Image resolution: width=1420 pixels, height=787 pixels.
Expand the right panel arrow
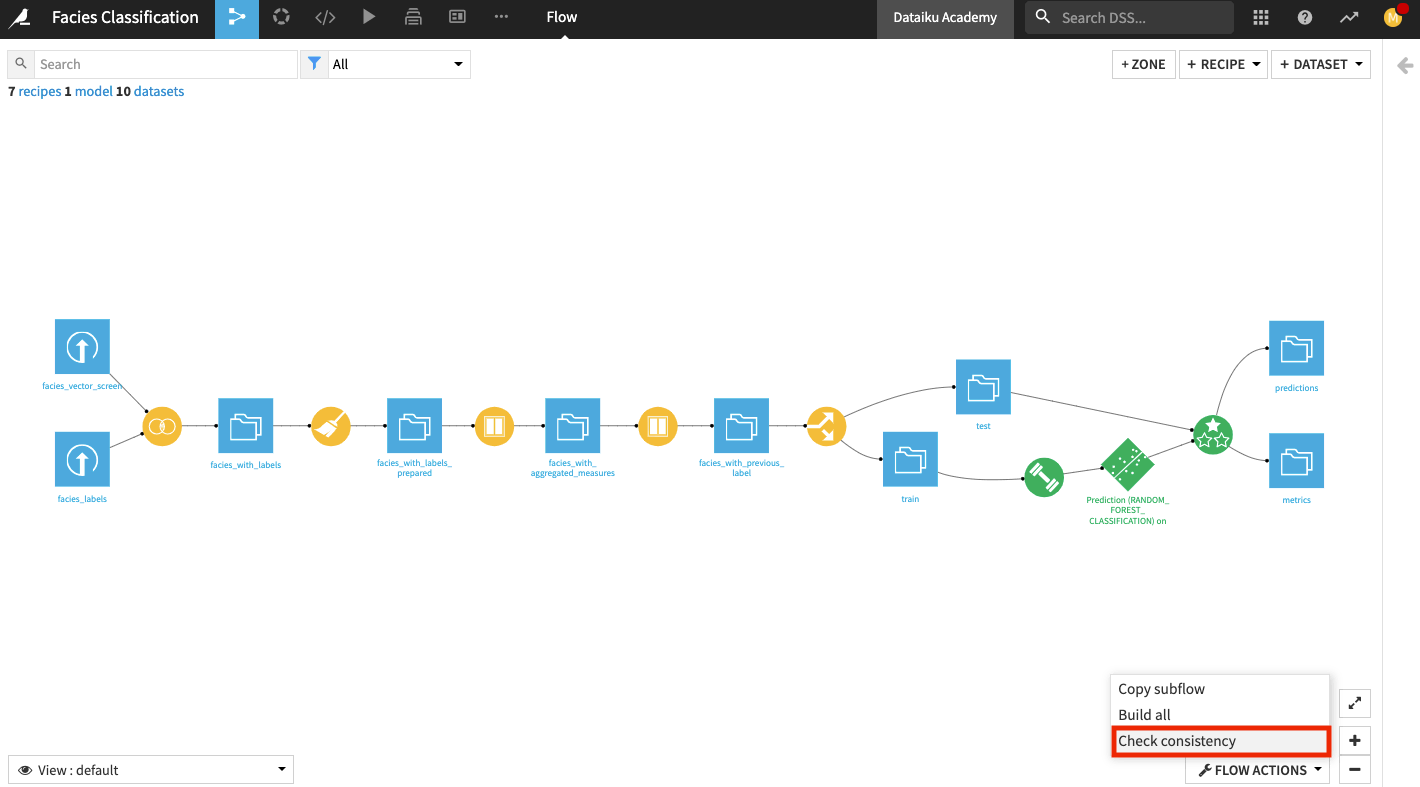tap(1404, 66)
